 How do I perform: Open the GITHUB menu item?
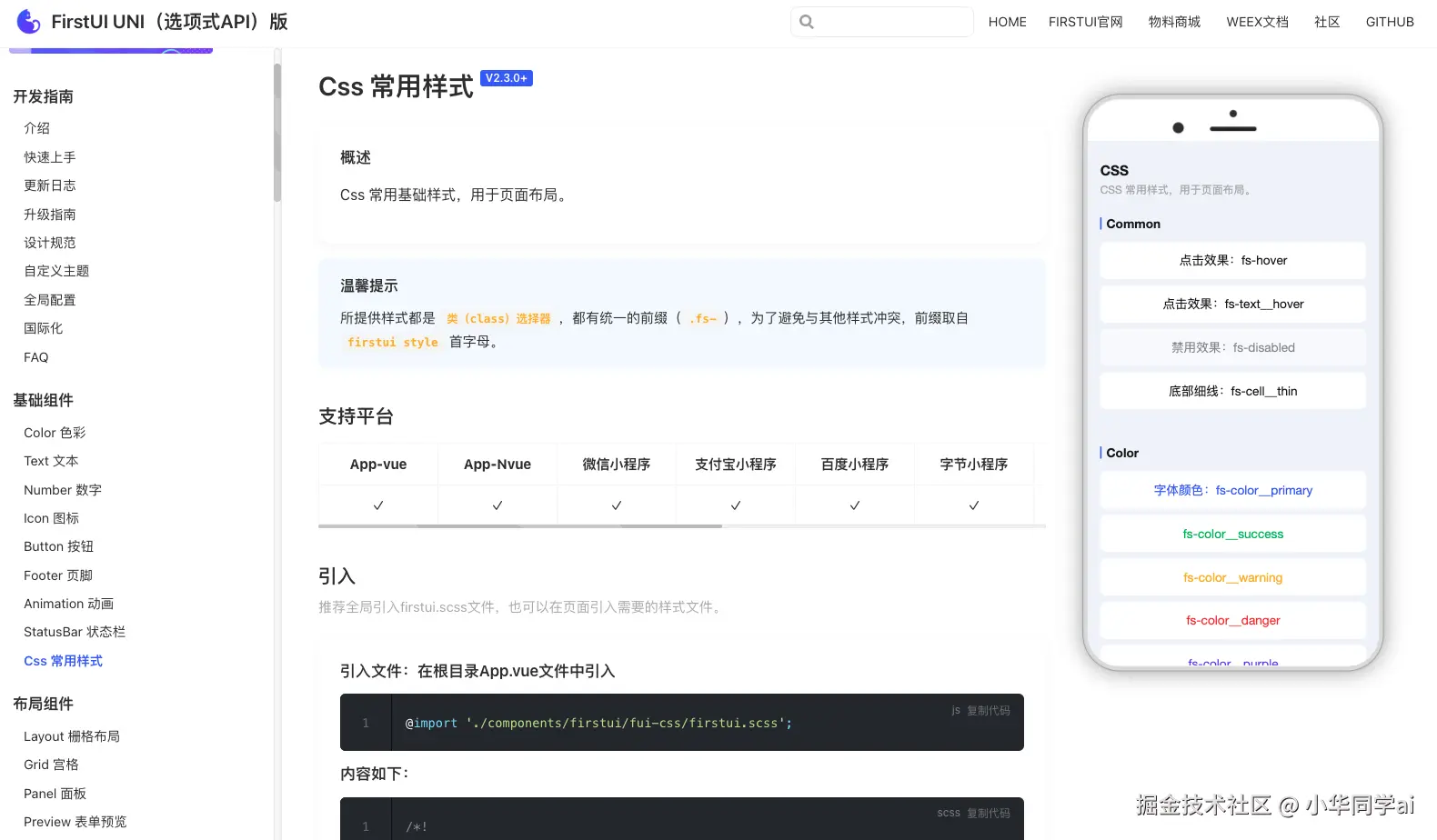coord(1389,22)
